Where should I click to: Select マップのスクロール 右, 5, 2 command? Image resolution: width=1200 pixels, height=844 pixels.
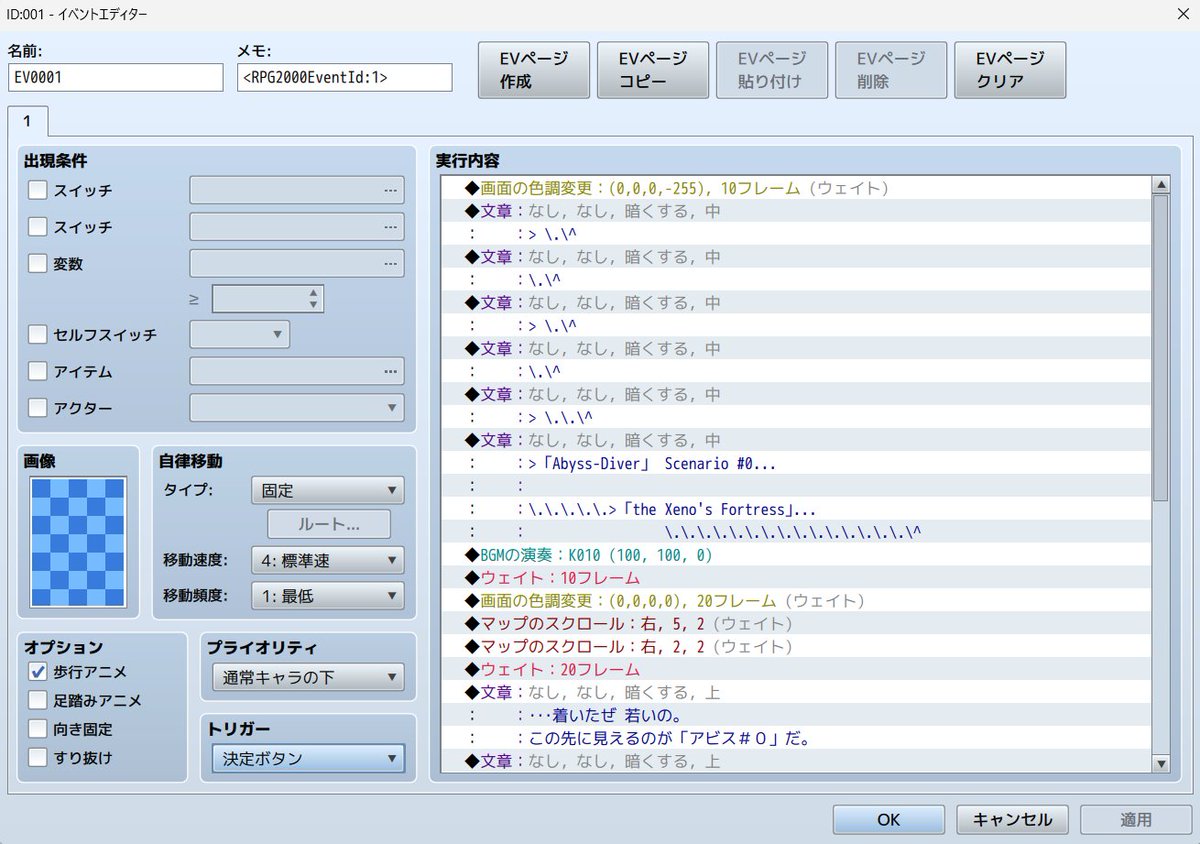point(796,624)
